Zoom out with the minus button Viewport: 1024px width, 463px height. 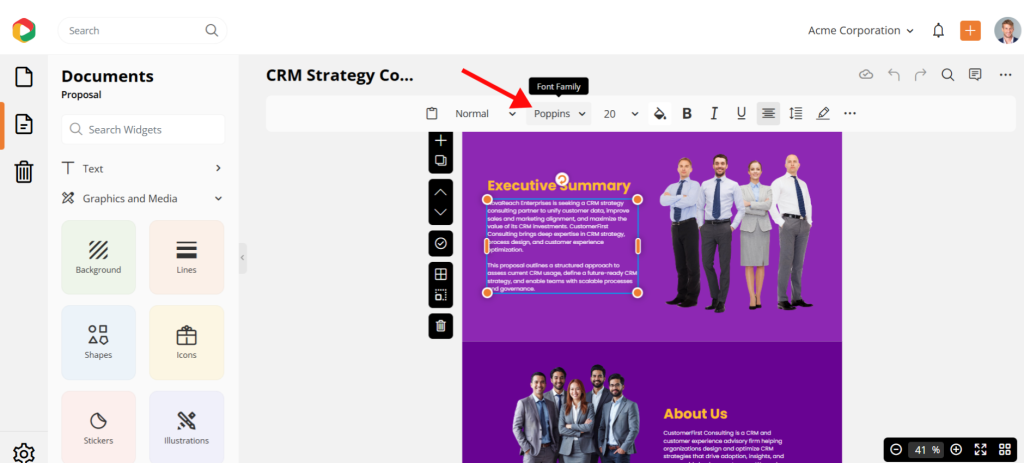point(896,449)
